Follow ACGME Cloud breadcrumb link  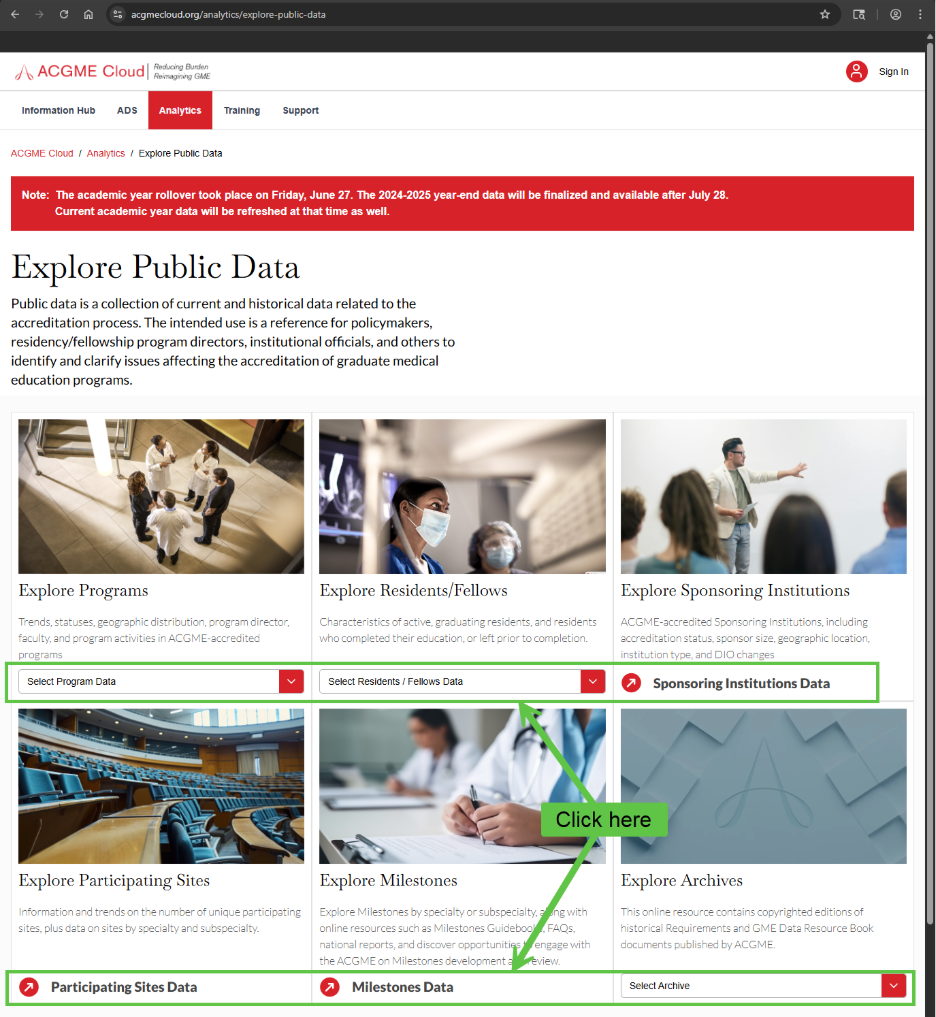(42, 154)
